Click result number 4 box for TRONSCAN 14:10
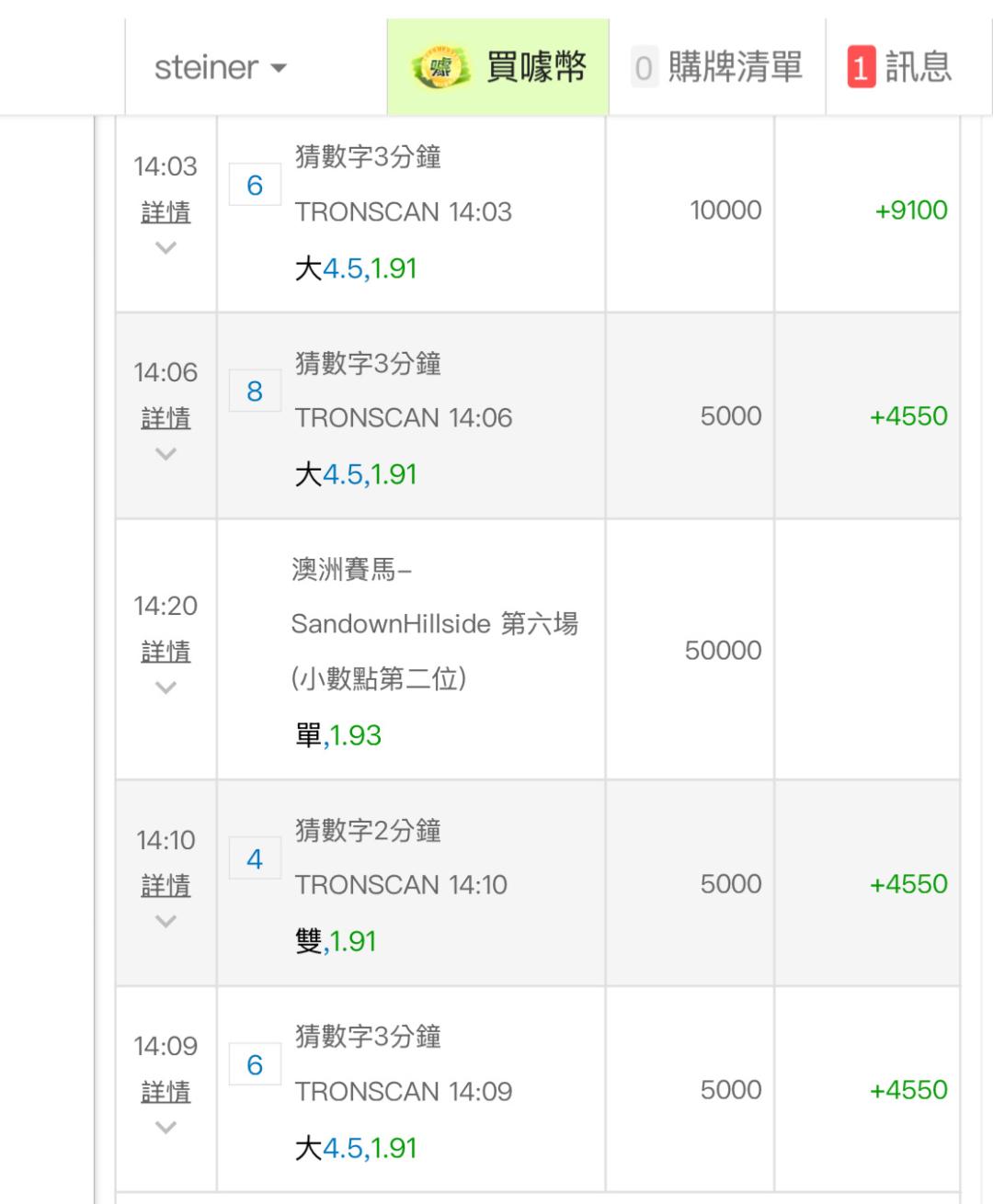This screenshot has width=993, height=1204. coord(255,859)
